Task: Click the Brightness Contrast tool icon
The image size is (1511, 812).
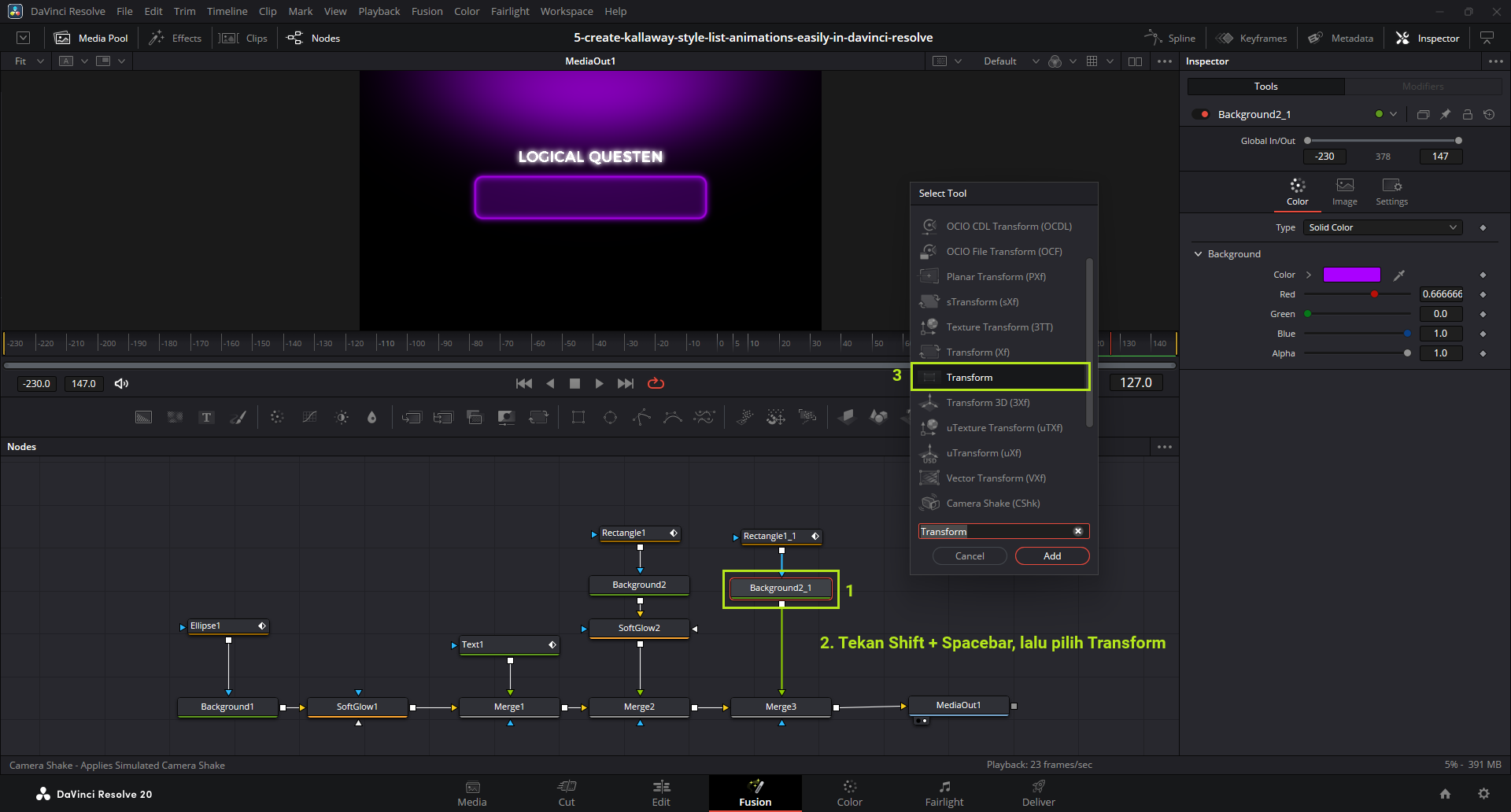Action: (342, 418)
